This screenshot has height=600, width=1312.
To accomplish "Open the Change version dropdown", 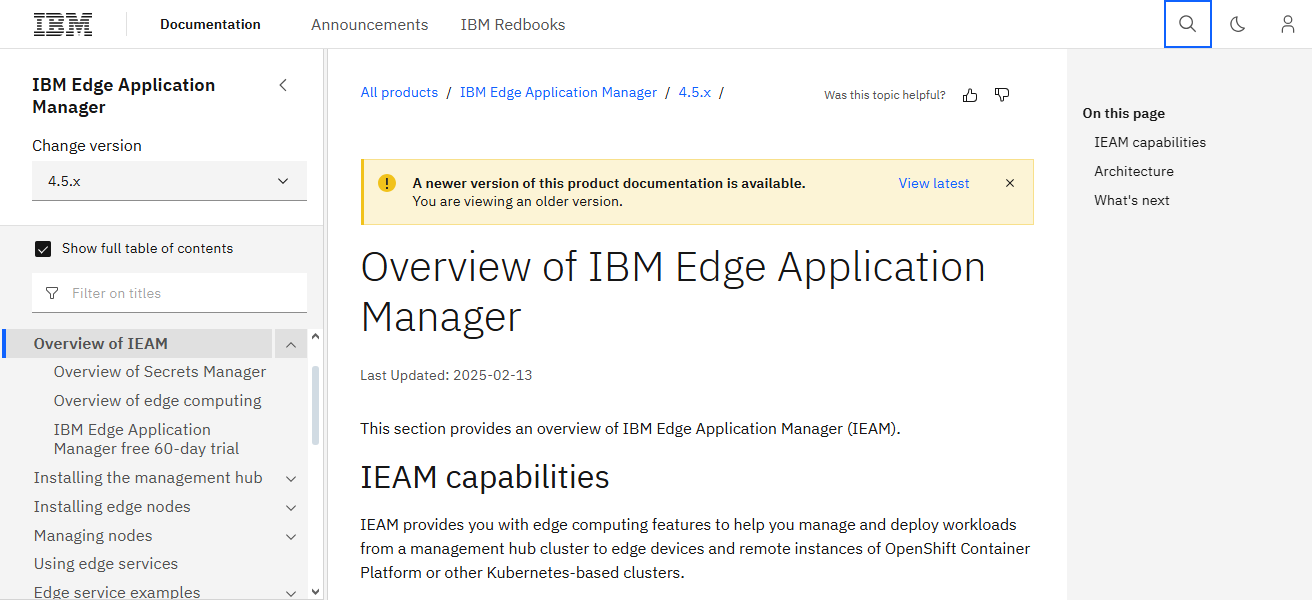I will (x=169, y=181).
